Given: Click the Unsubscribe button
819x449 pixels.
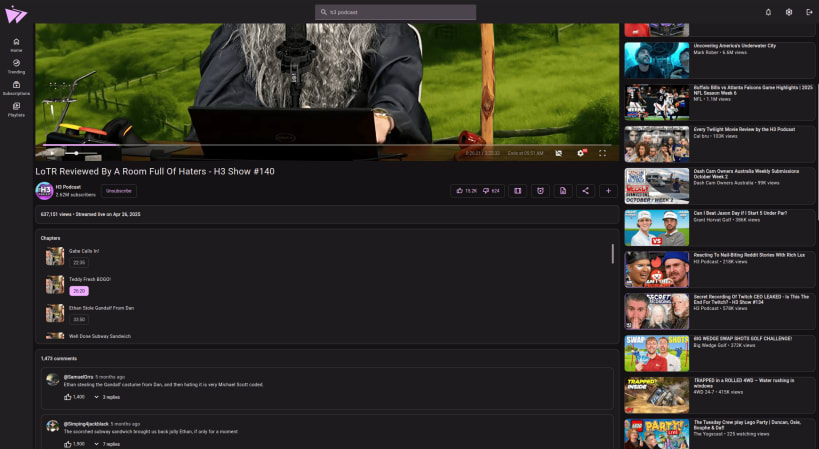Looking at the screenshot, I should [x=119, y=191].
